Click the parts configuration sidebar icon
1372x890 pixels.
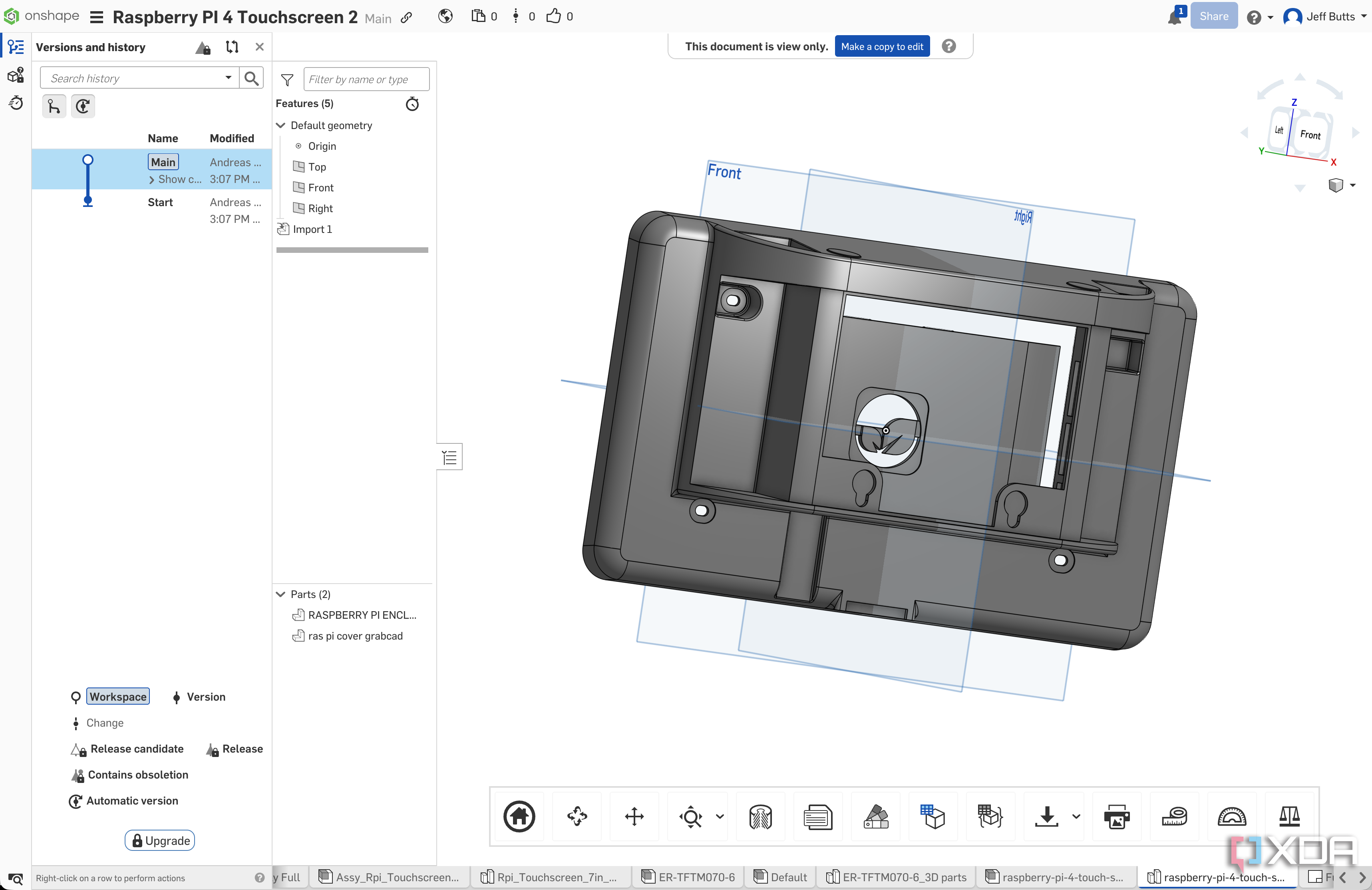coord(16,75)
